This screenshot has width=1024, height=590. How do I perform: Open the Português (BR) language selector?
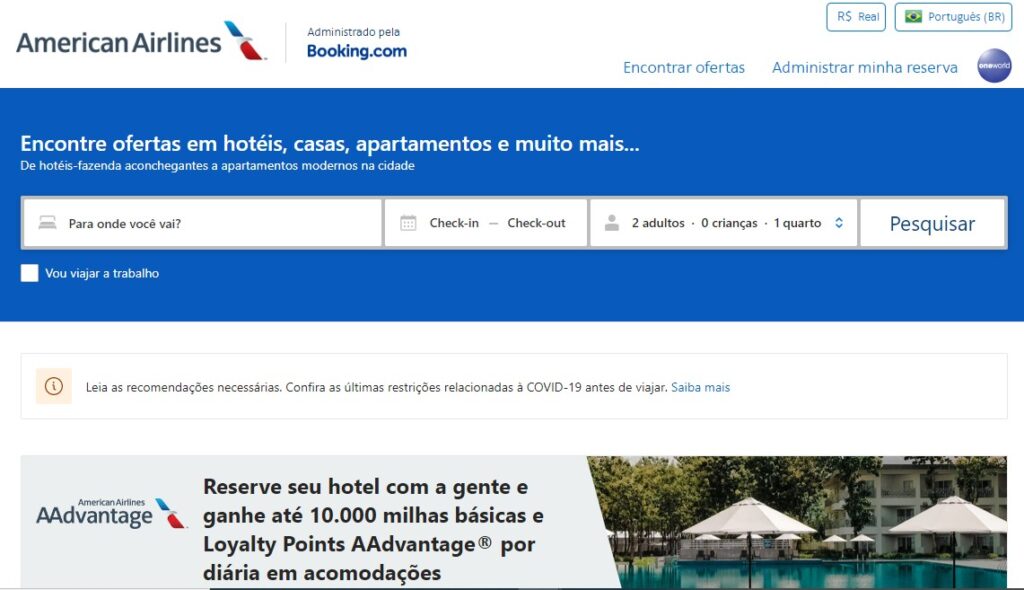pyautogui.click(x=953, y=17)
